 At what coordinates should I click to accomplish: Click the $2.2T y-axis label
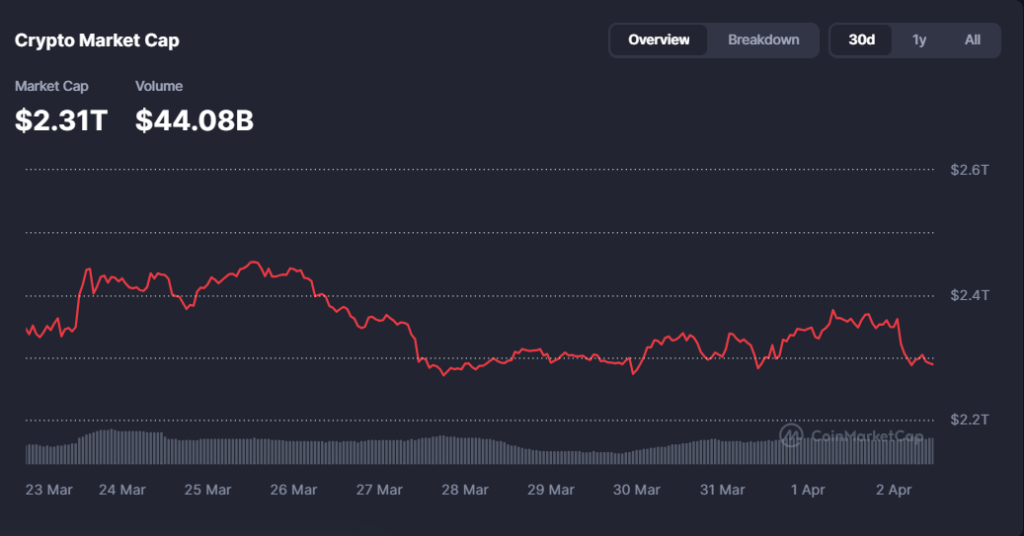pos(969,420)
